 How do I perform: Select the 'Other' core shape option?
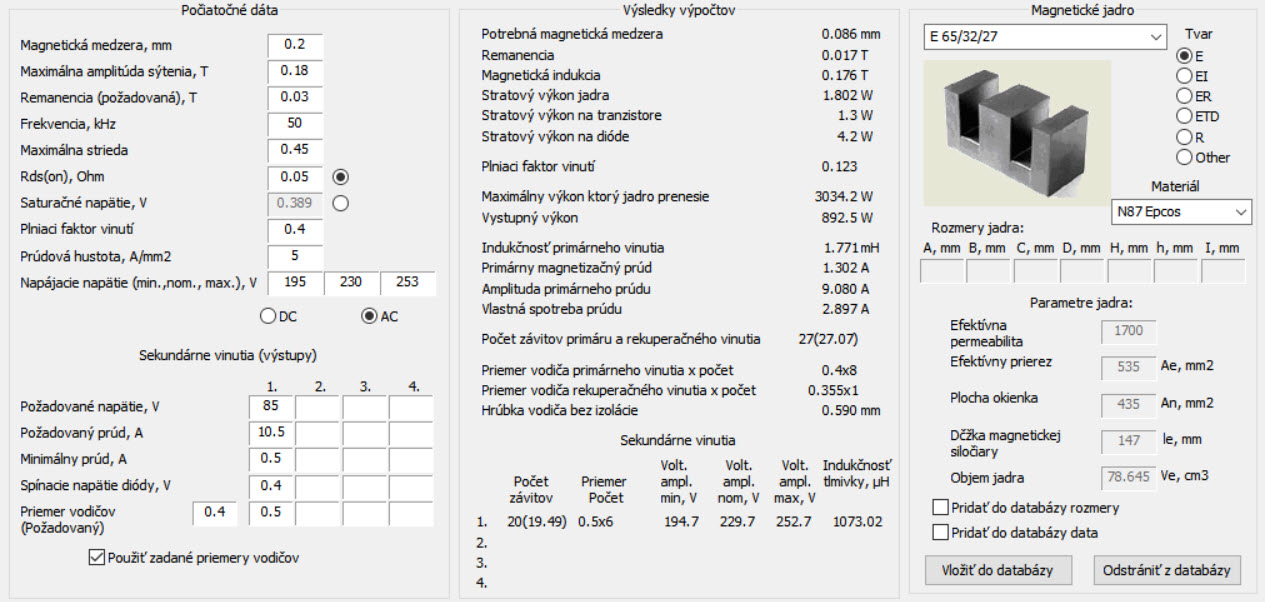1184,157
